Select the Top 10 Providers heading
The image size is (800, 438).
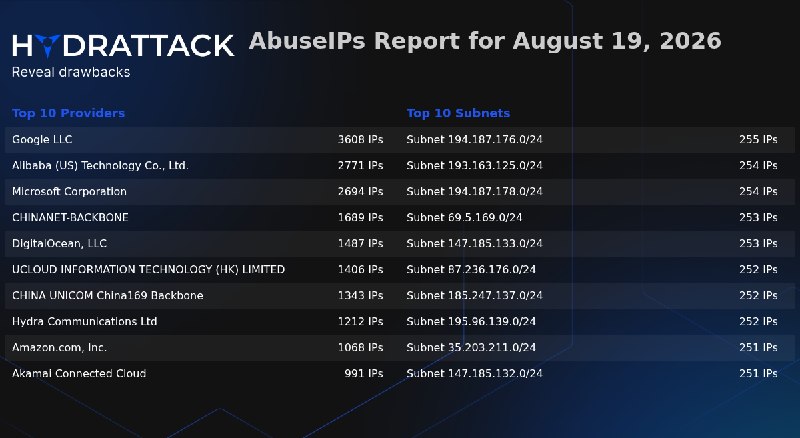[68, 113]
